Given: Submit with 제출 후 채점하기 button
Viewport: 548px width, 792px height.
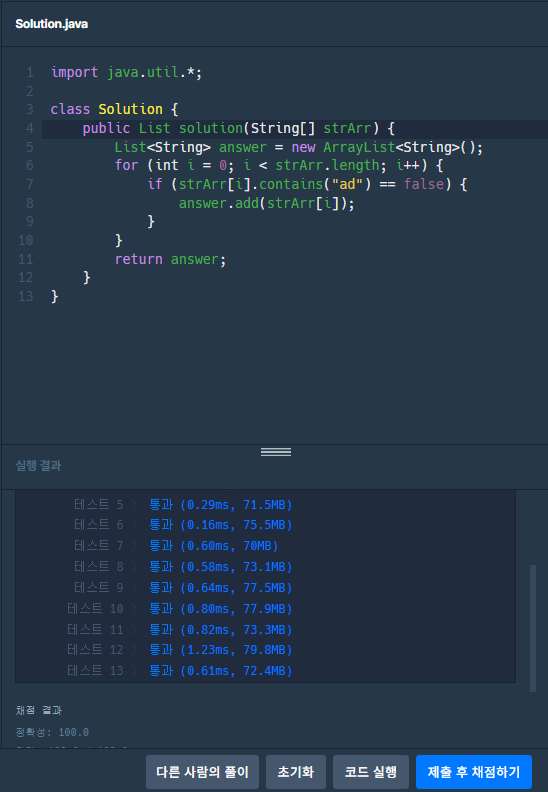Looking at the screenshot, I should (474, 772).
